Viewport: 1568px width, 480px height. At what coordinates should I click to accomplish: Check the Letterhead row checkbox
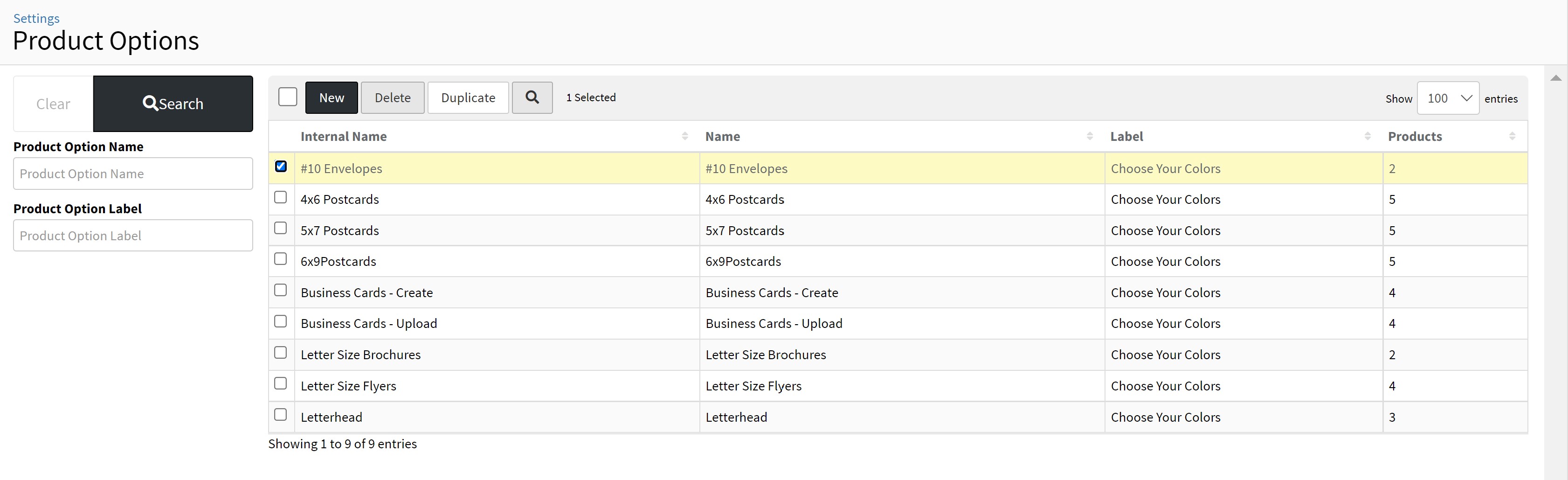pyautogui.click(x=281, y=414)
